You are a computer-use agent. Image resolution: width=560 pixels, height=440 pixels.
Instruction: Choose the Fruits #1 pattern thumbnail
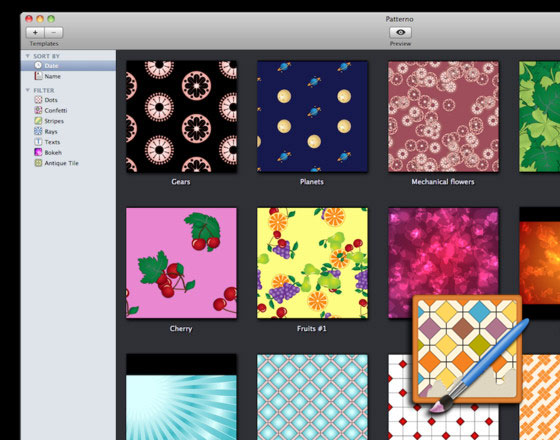click(312, 263)
